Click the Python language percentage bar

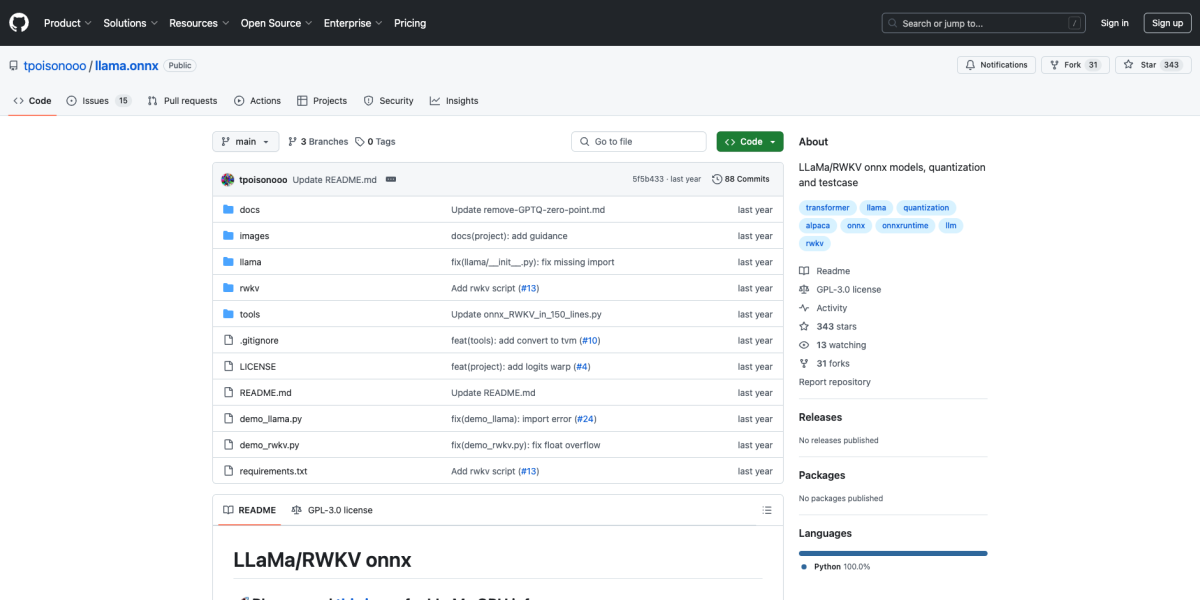click(x=892, y=551)
